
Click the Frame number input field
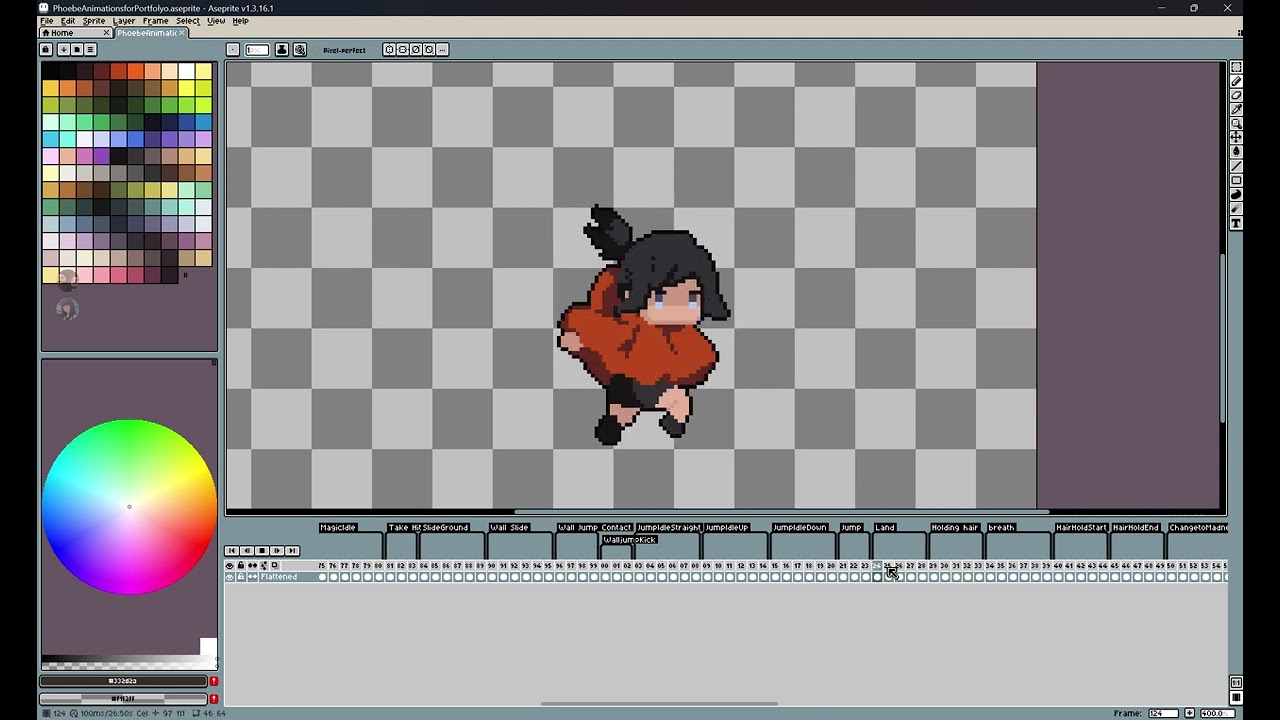tap(1163, 713)
